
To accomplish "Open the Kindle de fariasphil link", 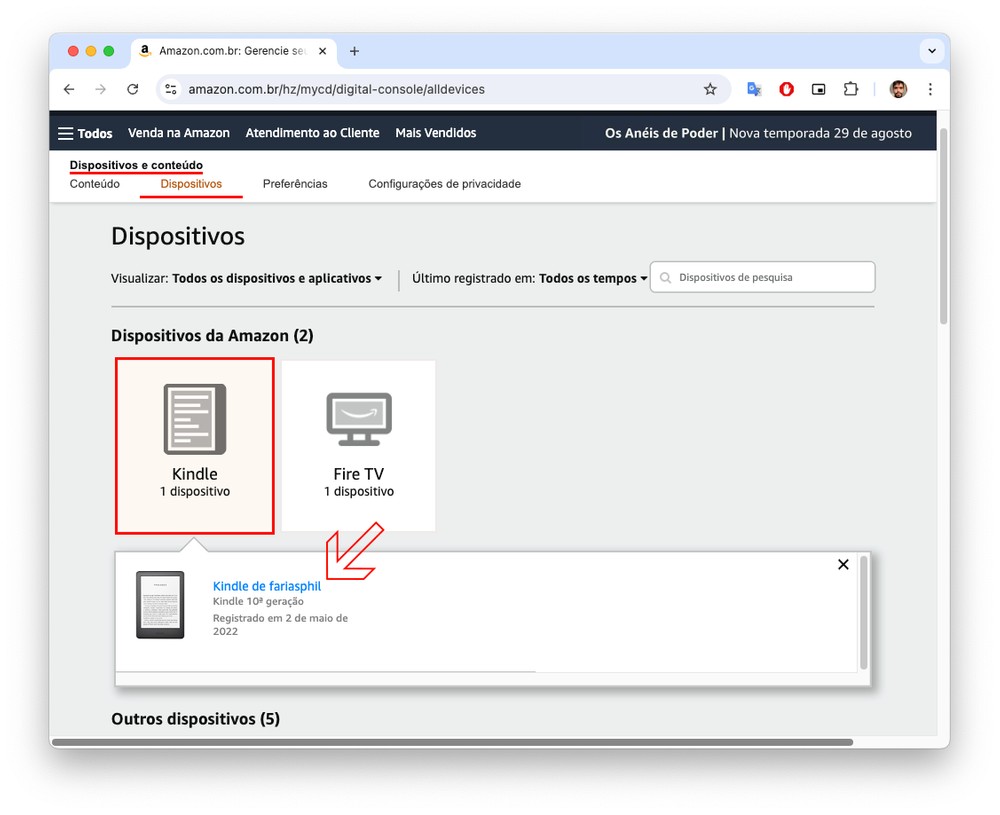I will tap(267, 586).
